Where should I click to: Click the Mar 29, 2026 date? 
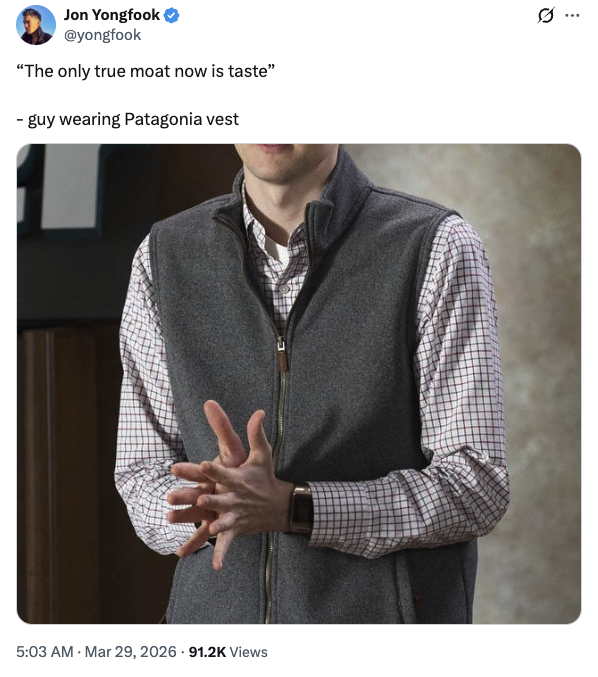click(130, 652)
